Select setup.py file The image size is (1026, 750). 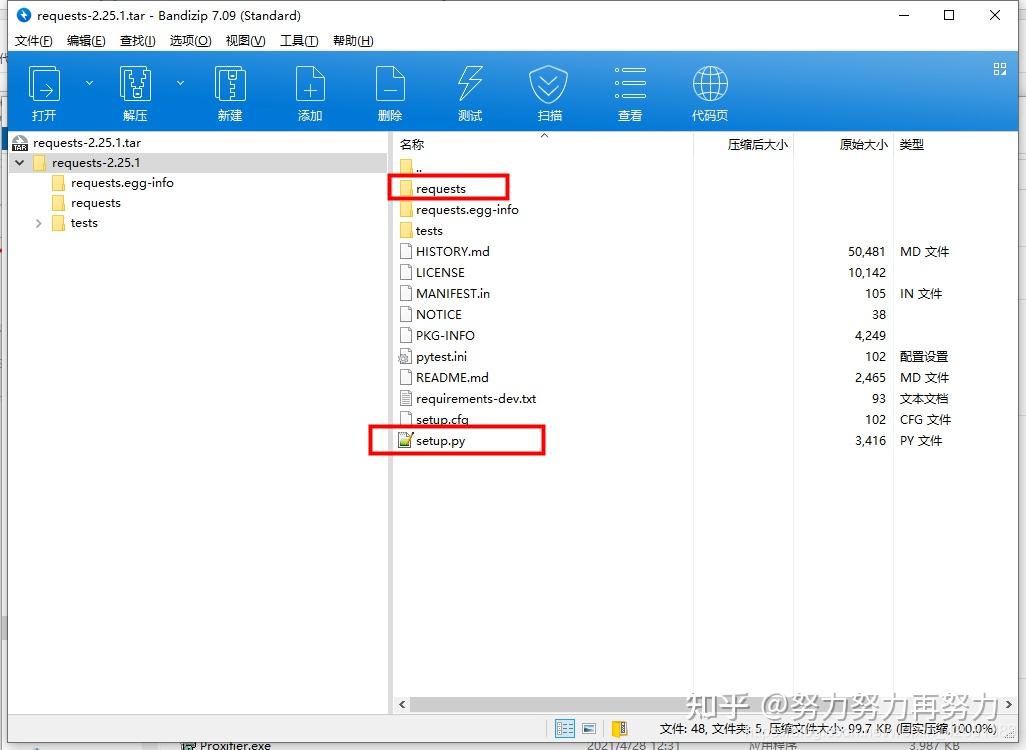[440, 440]
